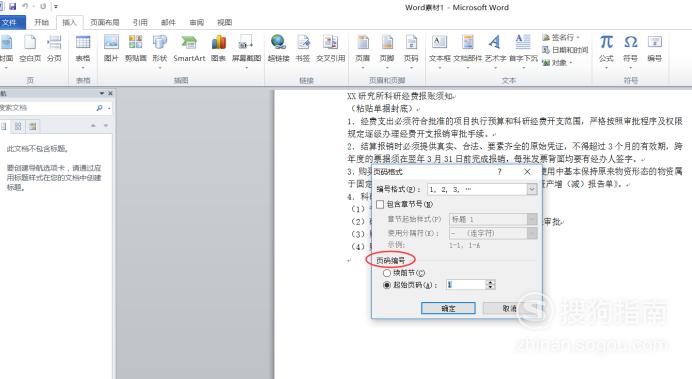Open the Use separator (使用分隔符) dropdown

532,233
